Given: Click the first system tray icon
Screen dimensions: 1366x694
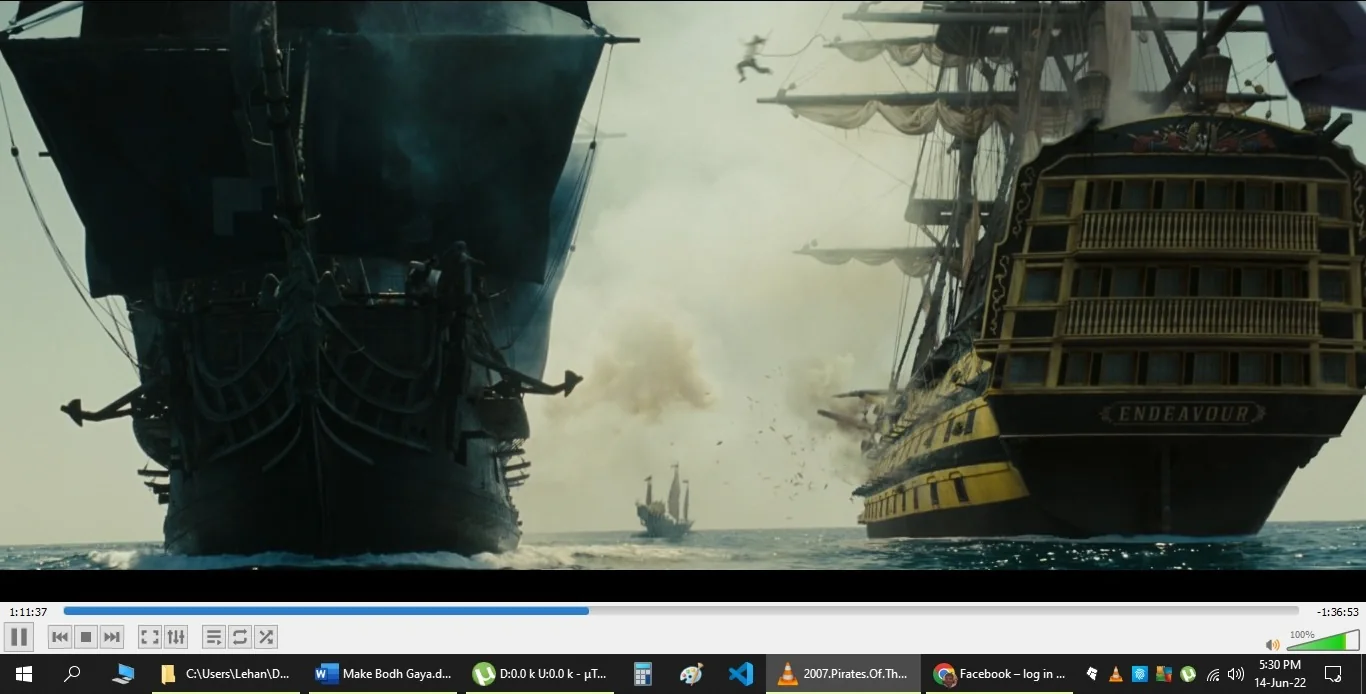Looking at the screenshot, I should point(1092,674).
